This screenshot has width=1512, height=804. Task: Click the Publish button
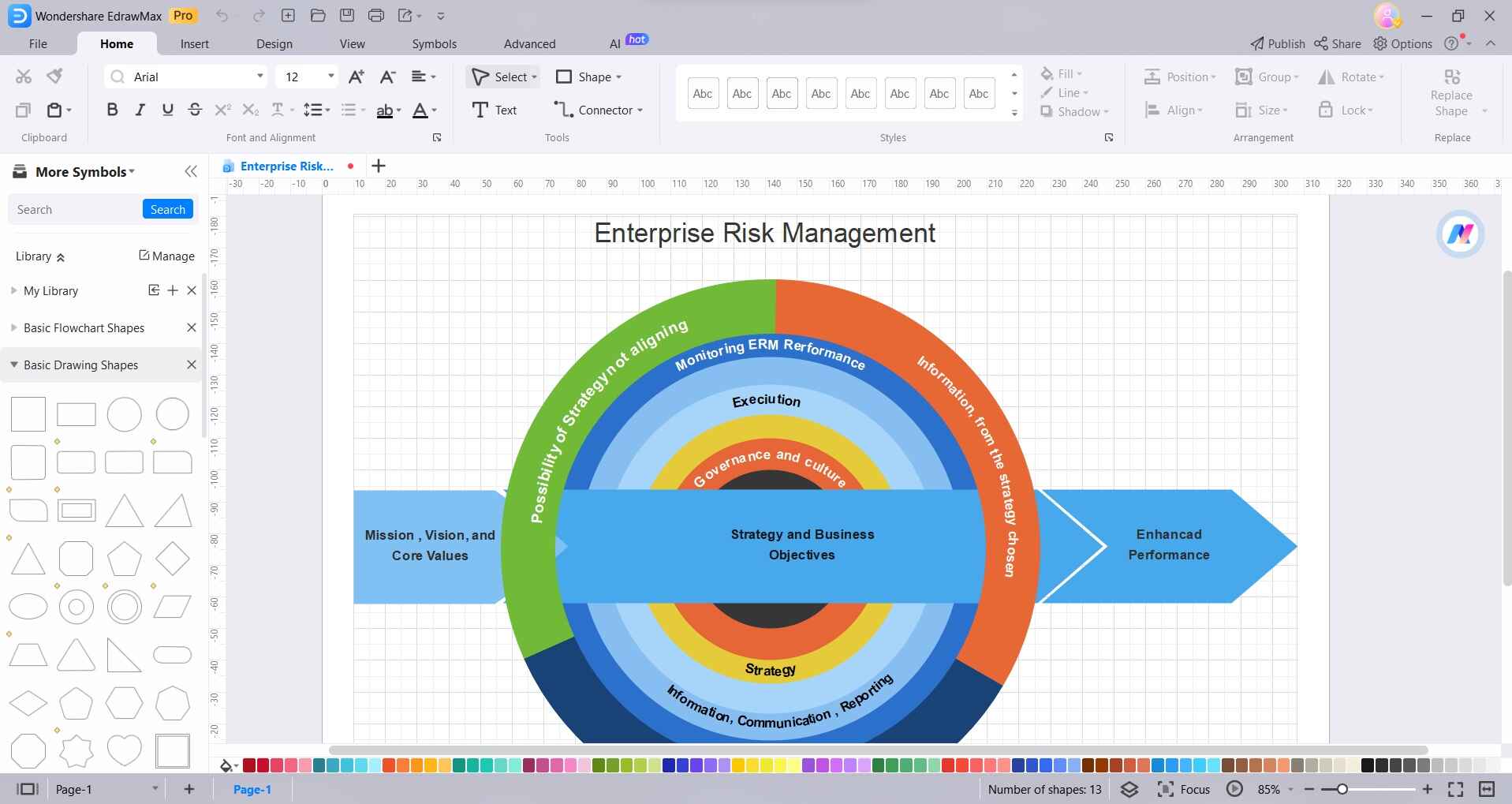coord(1278,44)
